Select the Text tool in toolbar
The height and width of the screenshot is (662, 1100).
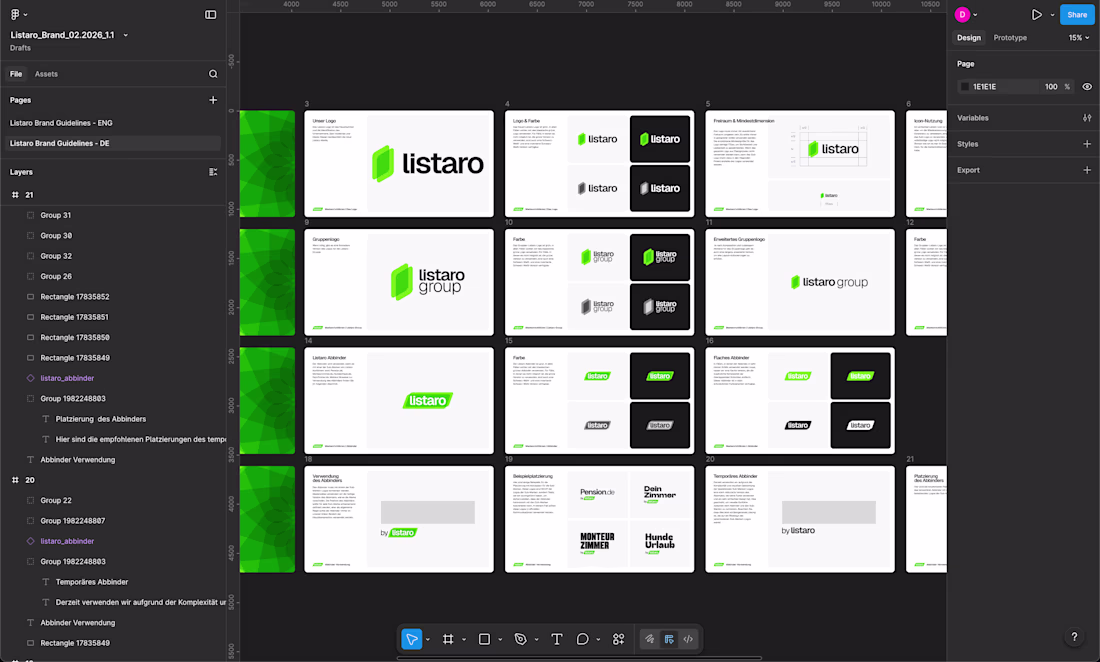[x=557, y=639]
